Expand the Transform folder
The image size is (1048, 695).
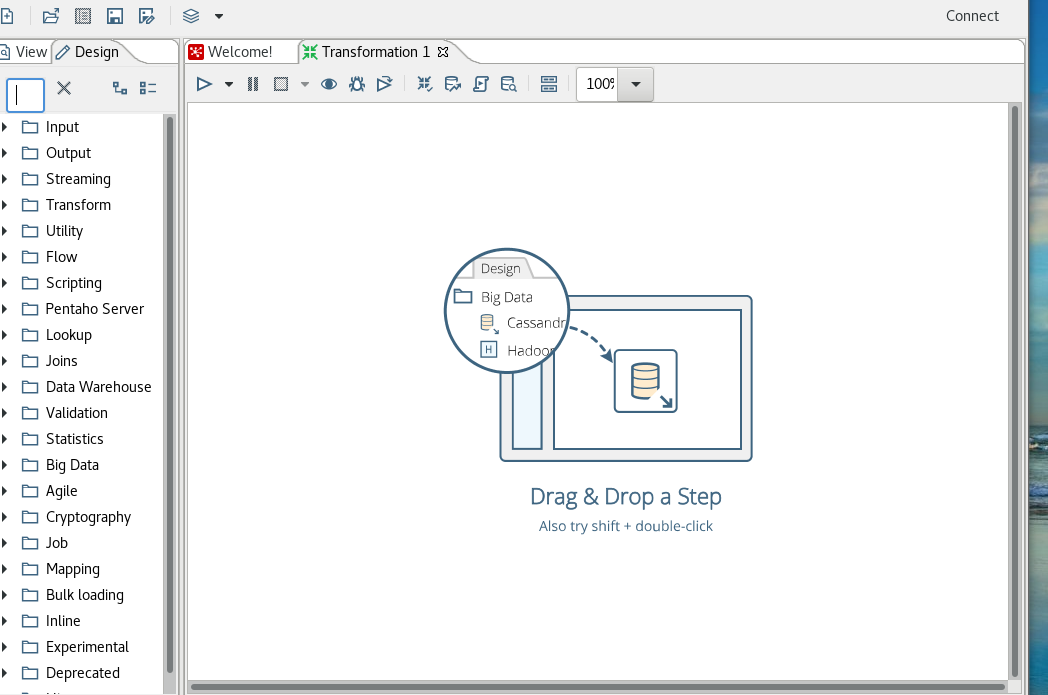[x=5, y=205]
